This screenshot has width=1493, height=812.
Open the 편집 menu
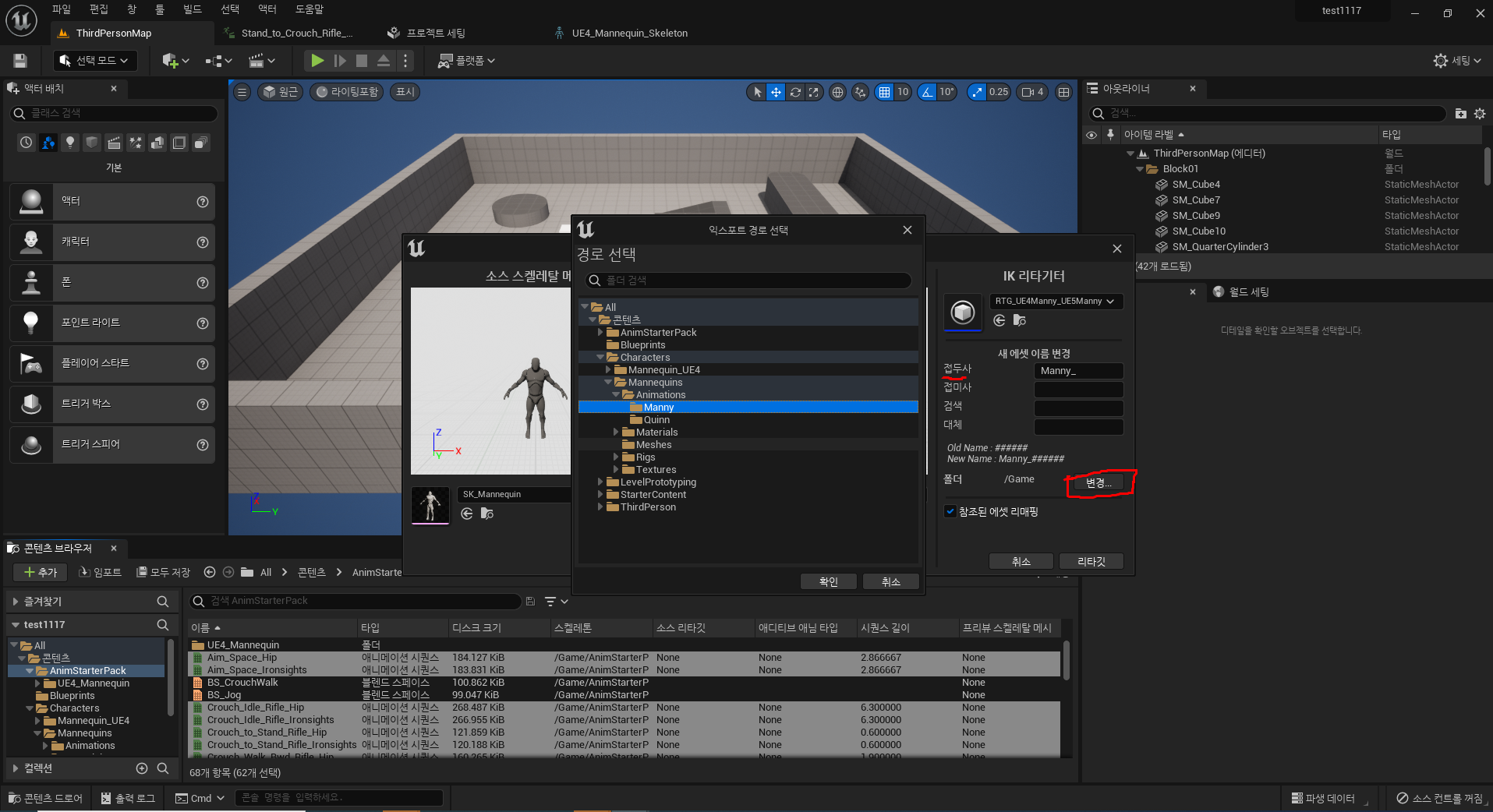click(x=99, y=9)
